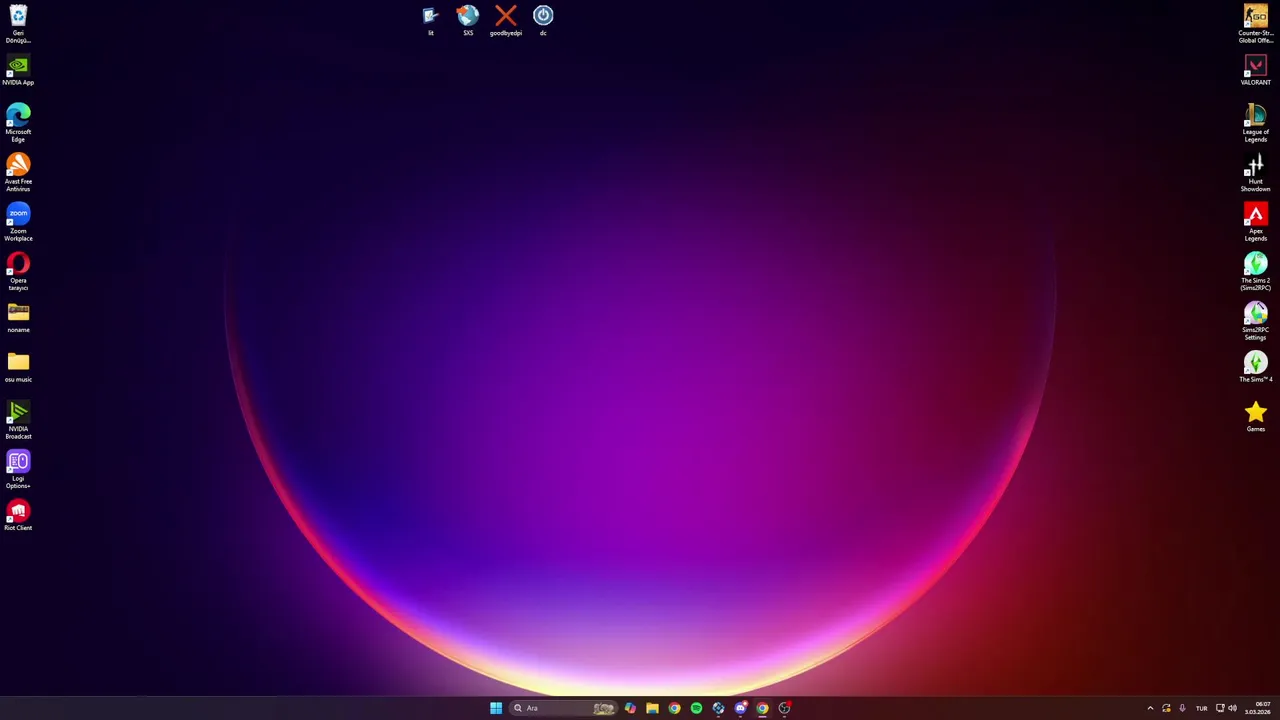1280x720 pixels.
Task: Open Logi Options+ desktop icon
Action: pos(18,470)
